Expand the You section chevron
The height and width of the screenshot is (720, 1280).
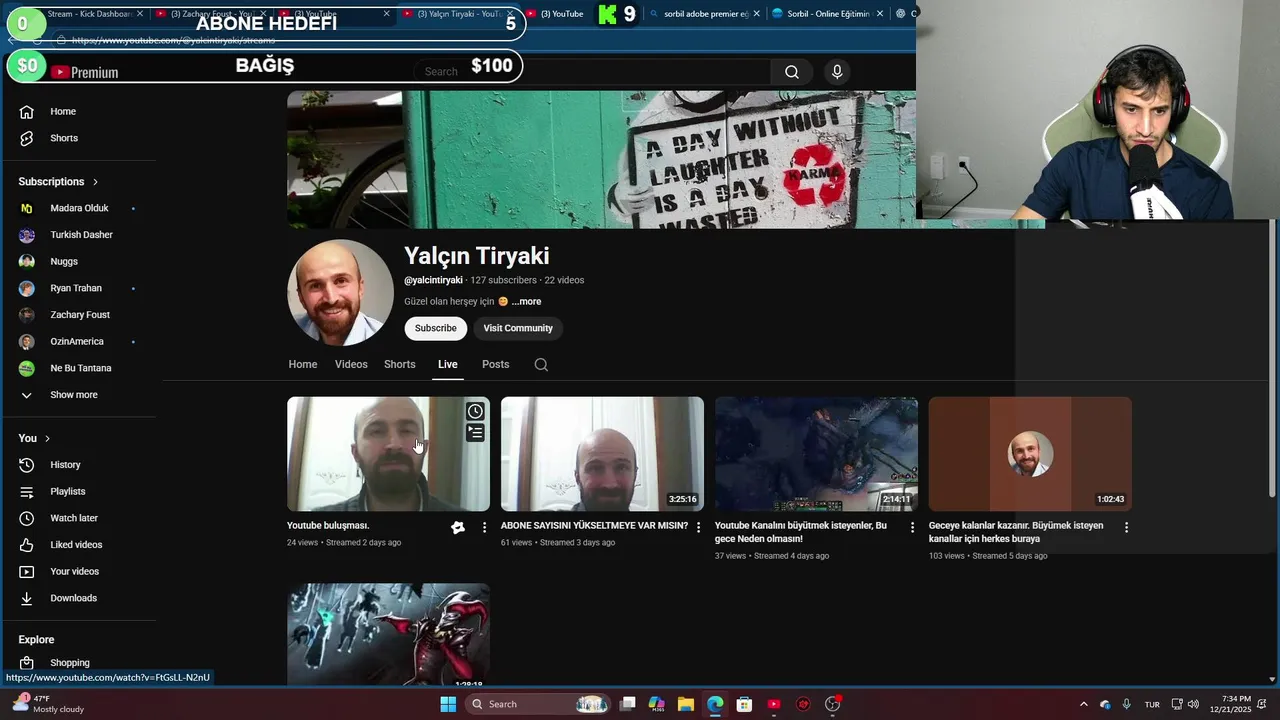pos(47,439)
